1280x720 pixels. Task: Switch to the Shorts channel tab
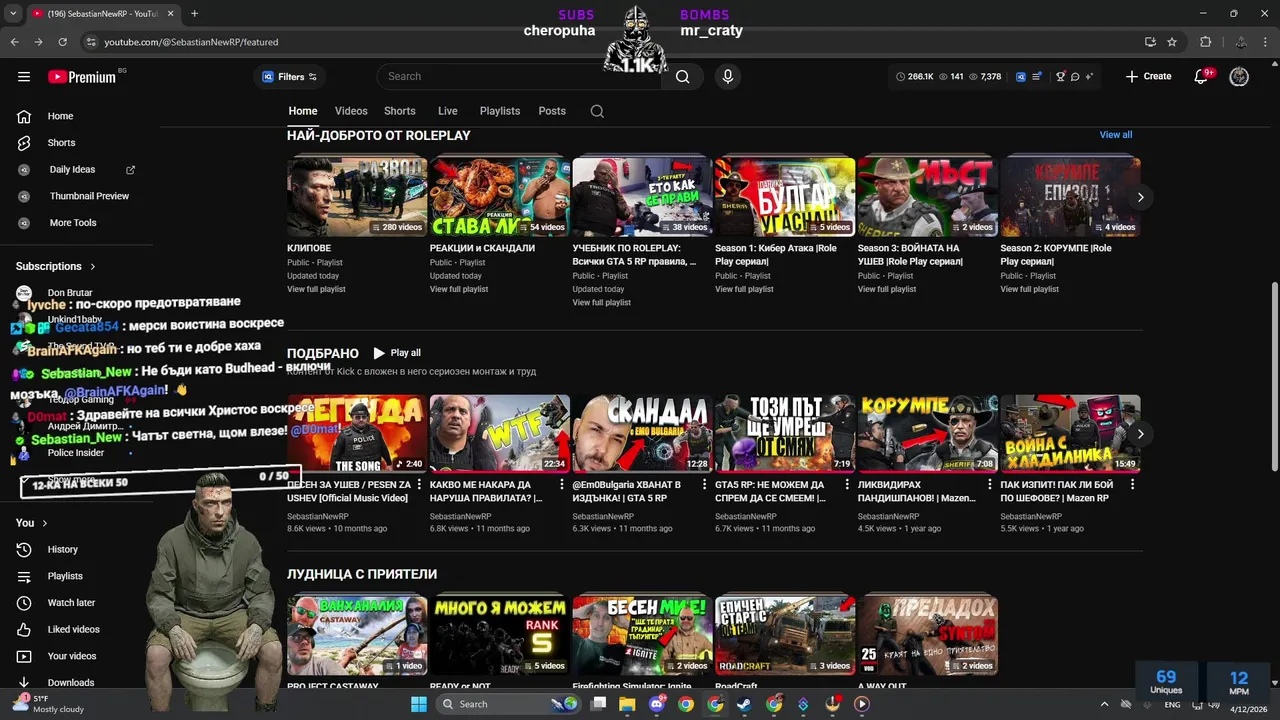point(399,111)
